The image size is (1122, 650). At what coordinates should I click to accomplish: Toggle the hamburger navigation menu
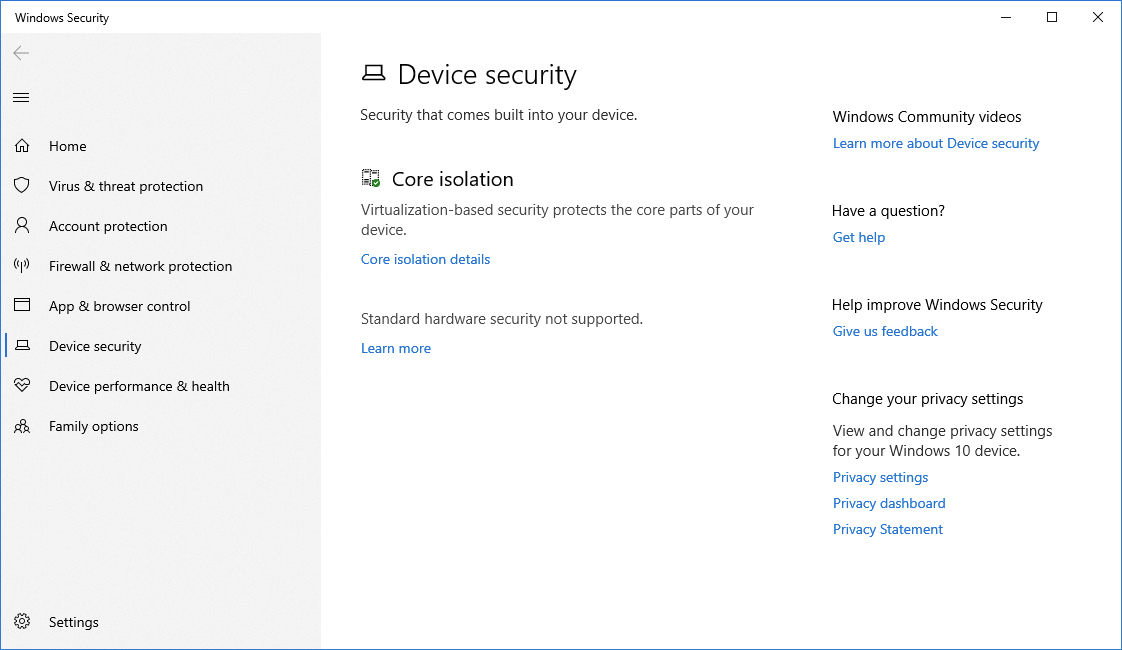pos(21,97)
